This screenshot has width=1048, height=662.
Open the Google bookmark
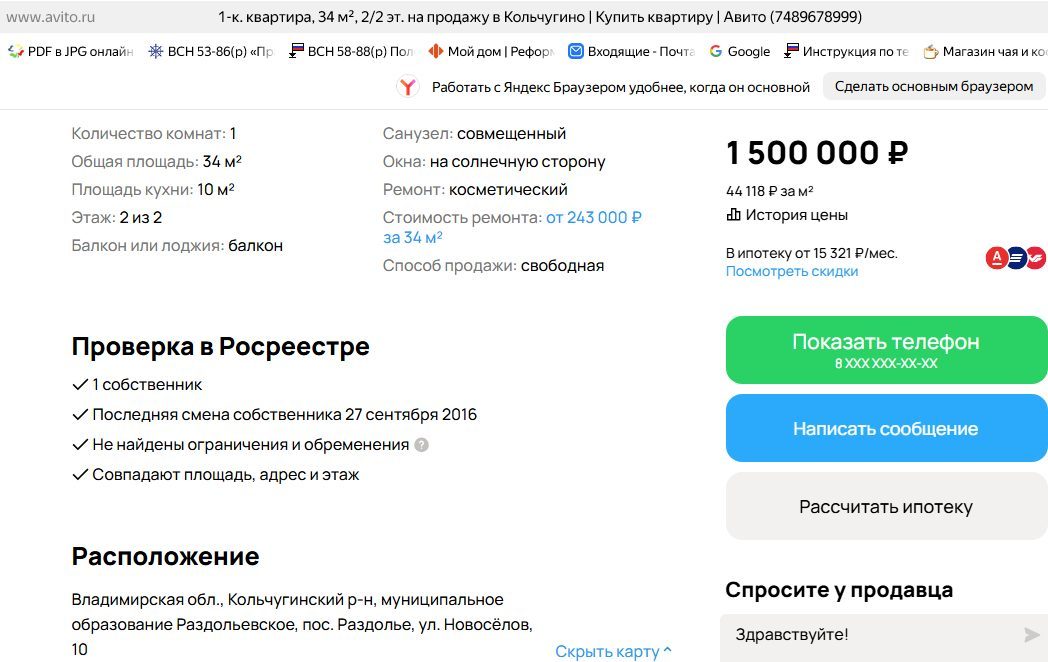coord(740,51)
